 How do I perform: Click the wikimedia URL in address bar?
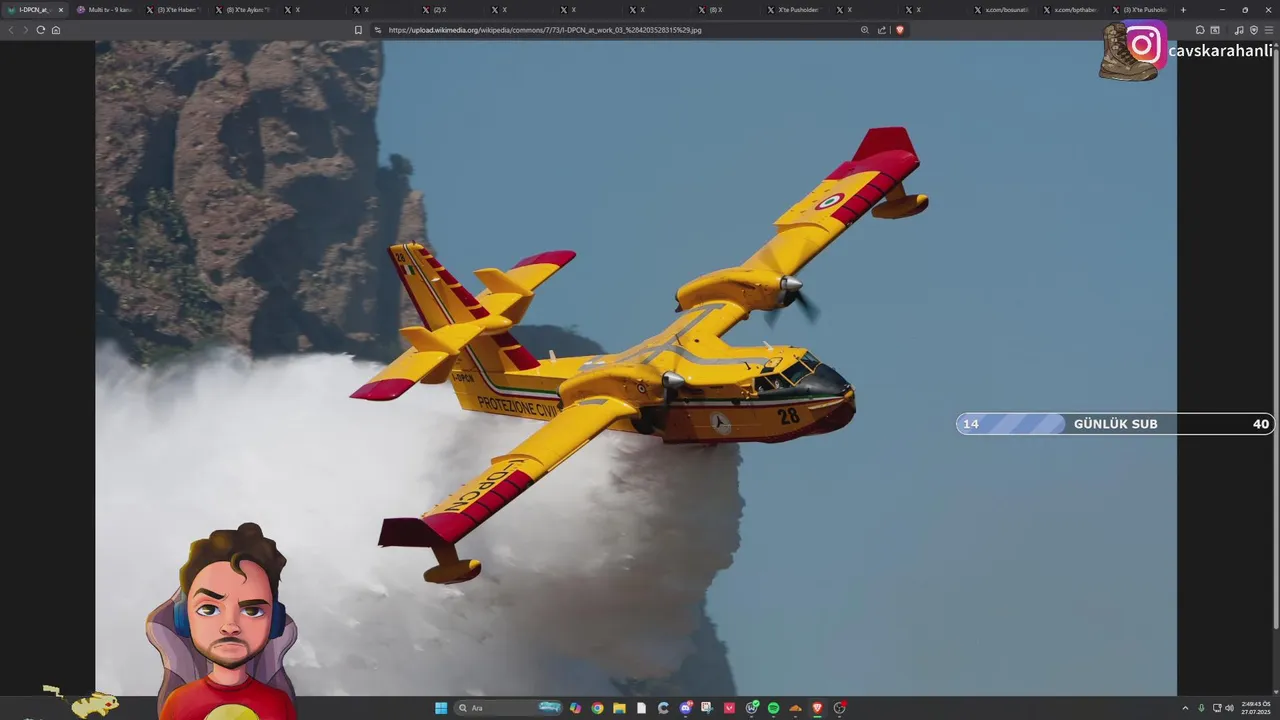coord(545,30)
